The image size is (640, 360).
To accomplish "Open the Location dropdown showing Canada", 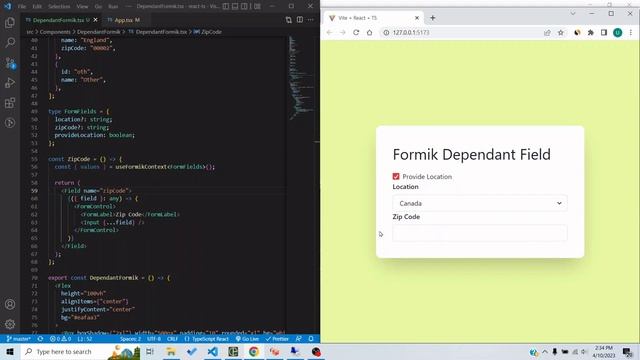I will pos(480,203).
